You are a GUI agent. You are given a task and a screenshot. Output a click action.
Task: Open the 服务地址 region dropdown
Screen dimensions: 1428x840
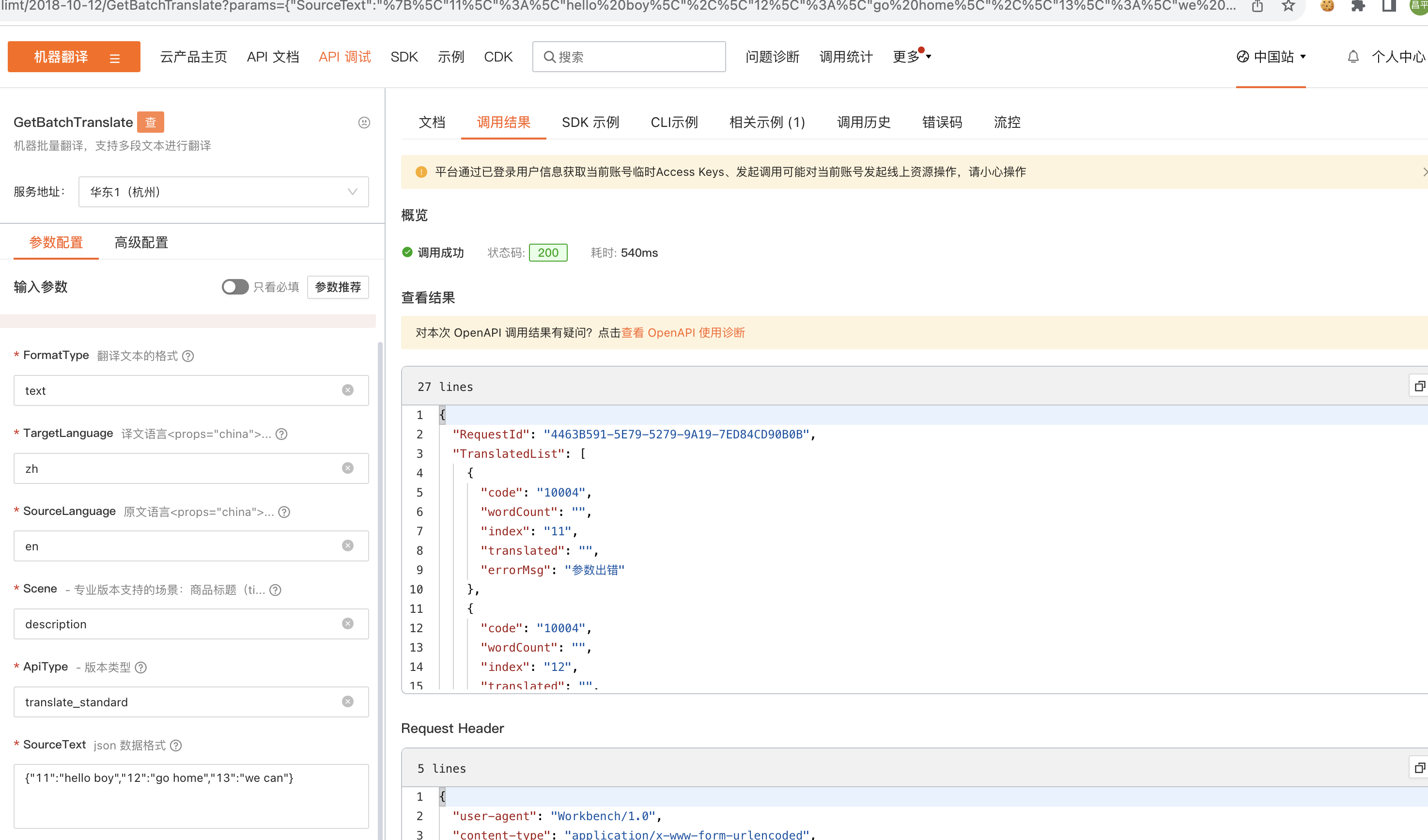coord(224,191)
